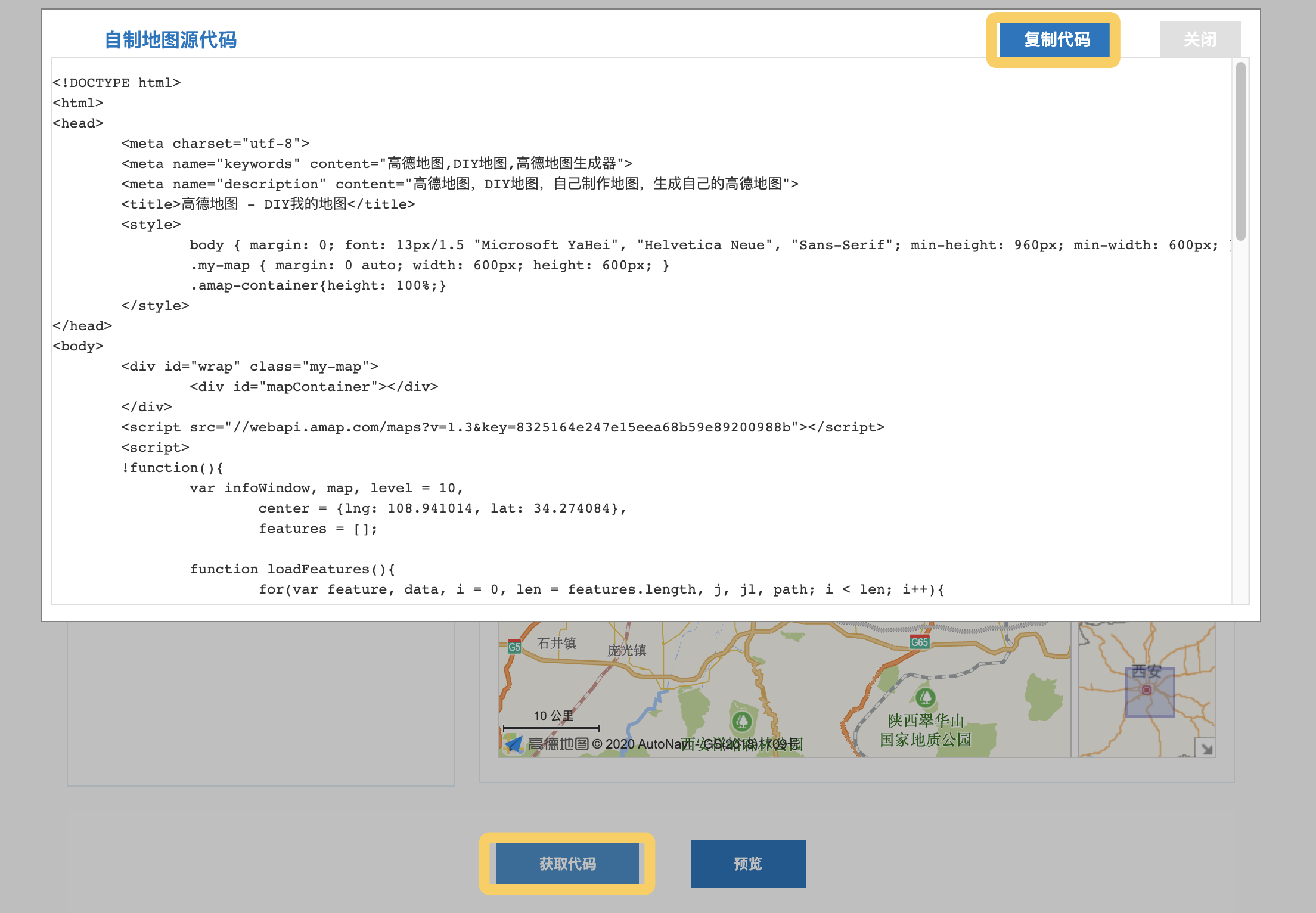Click the G65 highway shield icon

pos(919,642)
